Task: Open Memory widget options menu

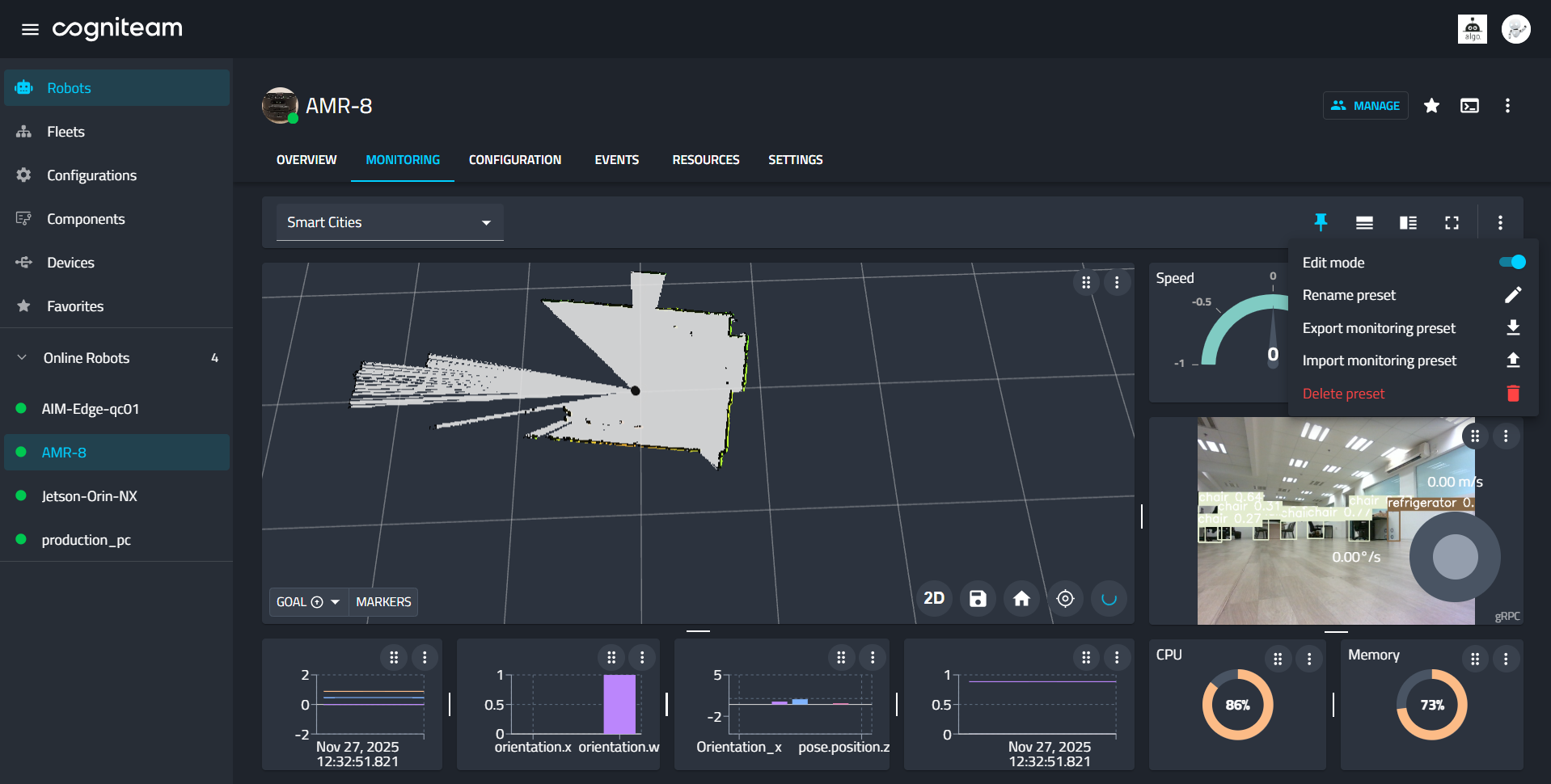Action: (x=1506, y=659)
